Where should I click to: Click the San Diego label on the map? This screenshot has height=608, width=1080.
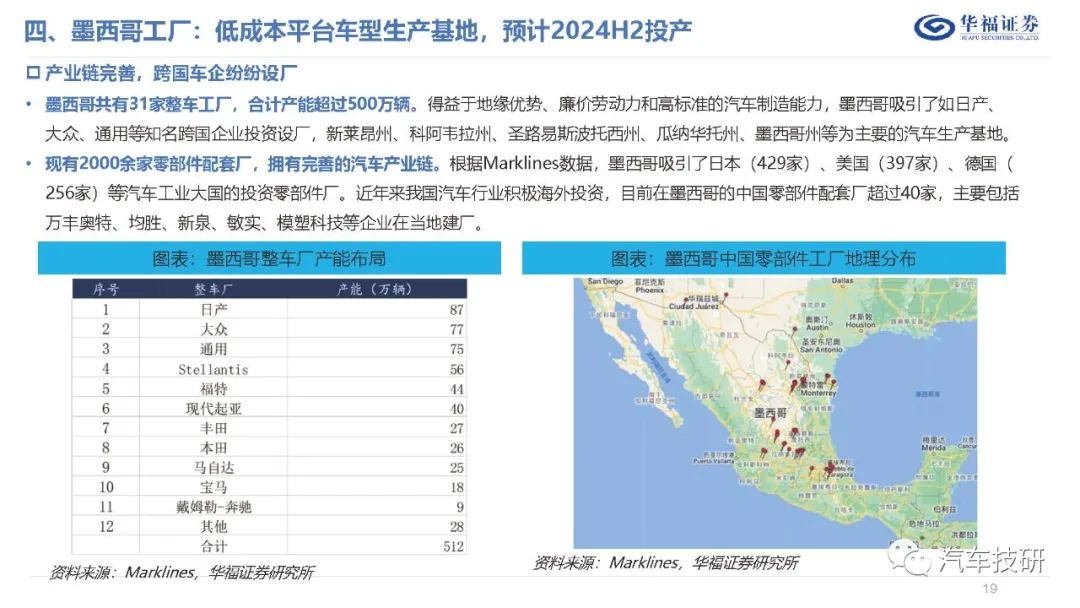point(605,281)
